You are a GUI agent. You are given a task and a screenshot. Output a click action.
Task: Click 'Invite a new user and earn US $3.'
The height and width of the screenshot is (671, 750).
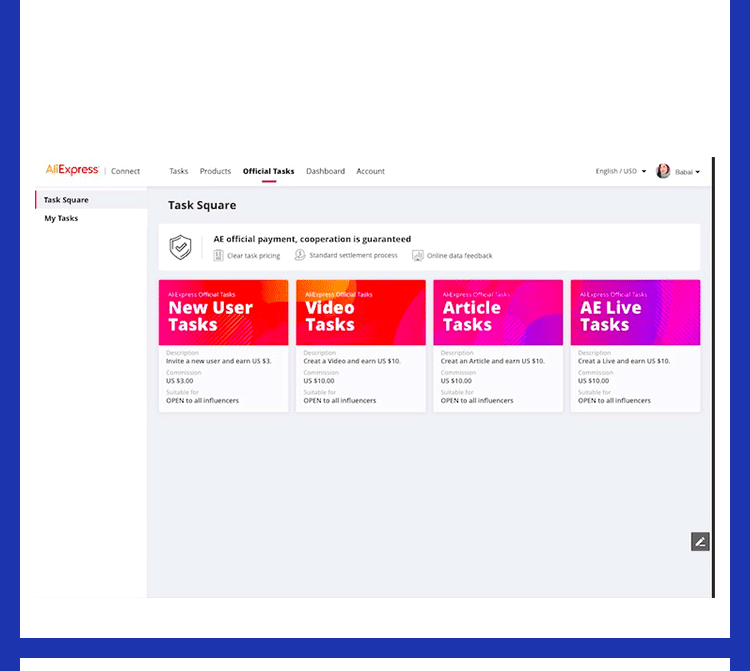tap(219, 361)
